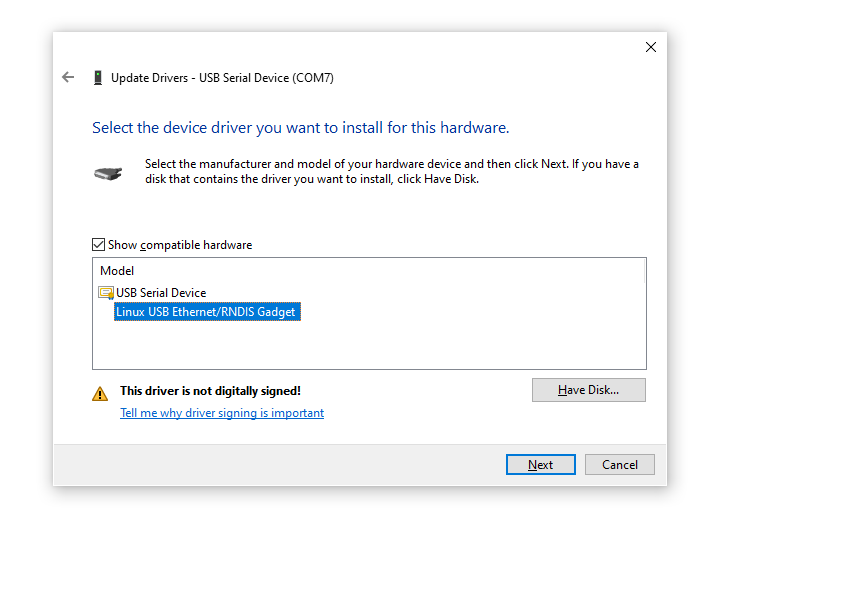The width and height of the screenshot is (860, 590).
Task: Select Linux USB Ethernet/RNDIS Gadget entry
Action: click(207, 311)
